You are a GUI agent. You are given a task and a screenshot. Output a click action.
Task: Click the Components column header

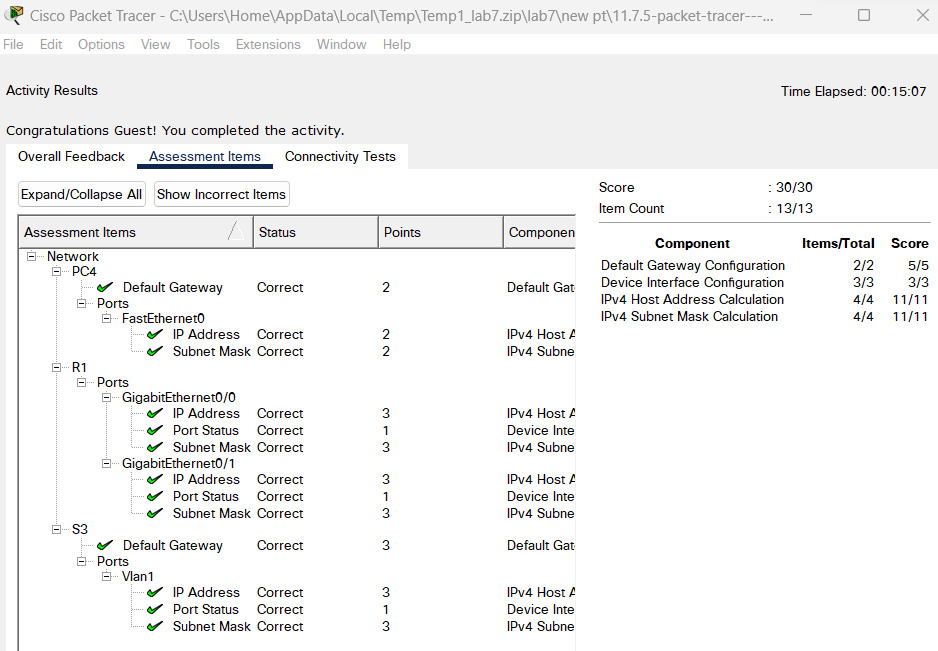pyautogui.click(x=540, y=232)
